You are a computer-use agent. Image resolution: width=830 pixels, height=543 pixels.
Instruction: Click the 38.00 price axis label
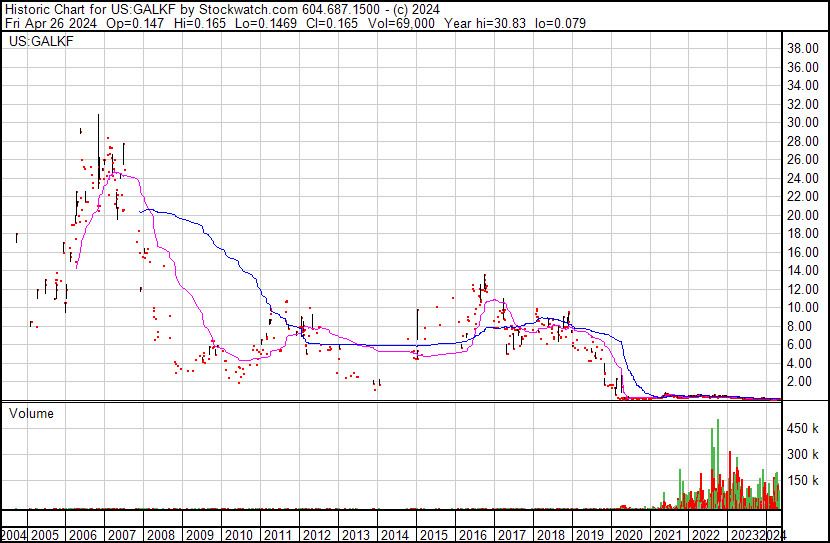pyautogui.click(x=804, y=48)
